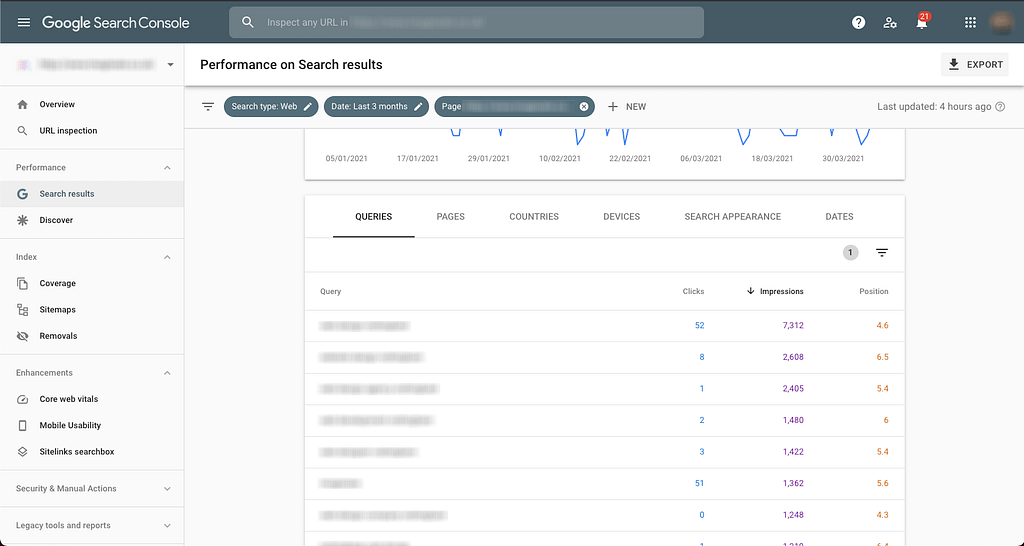
Task: Click the URL inspection magnifier icon
Action: (22, 131)
